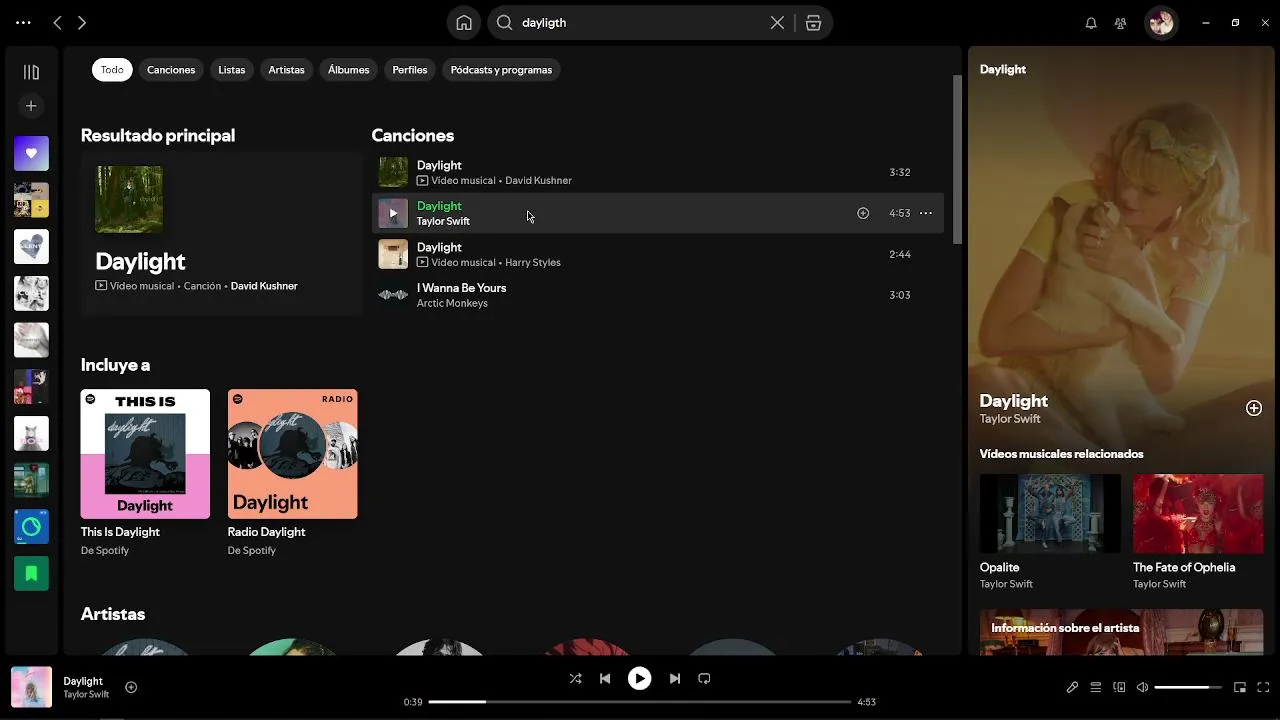Click the Arctic Monkeys artist link
This screenshot has width=1280, height=720.
click(x=452, y=303)
